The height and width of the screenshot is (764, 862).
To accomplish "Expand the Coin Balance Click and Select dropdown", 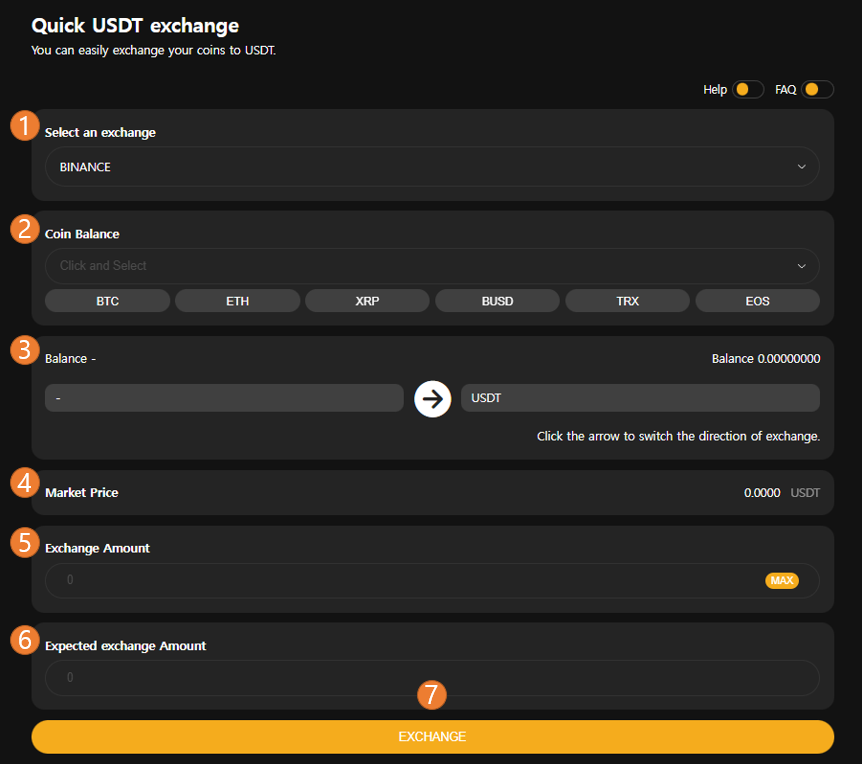I will (x=431, y=266).
